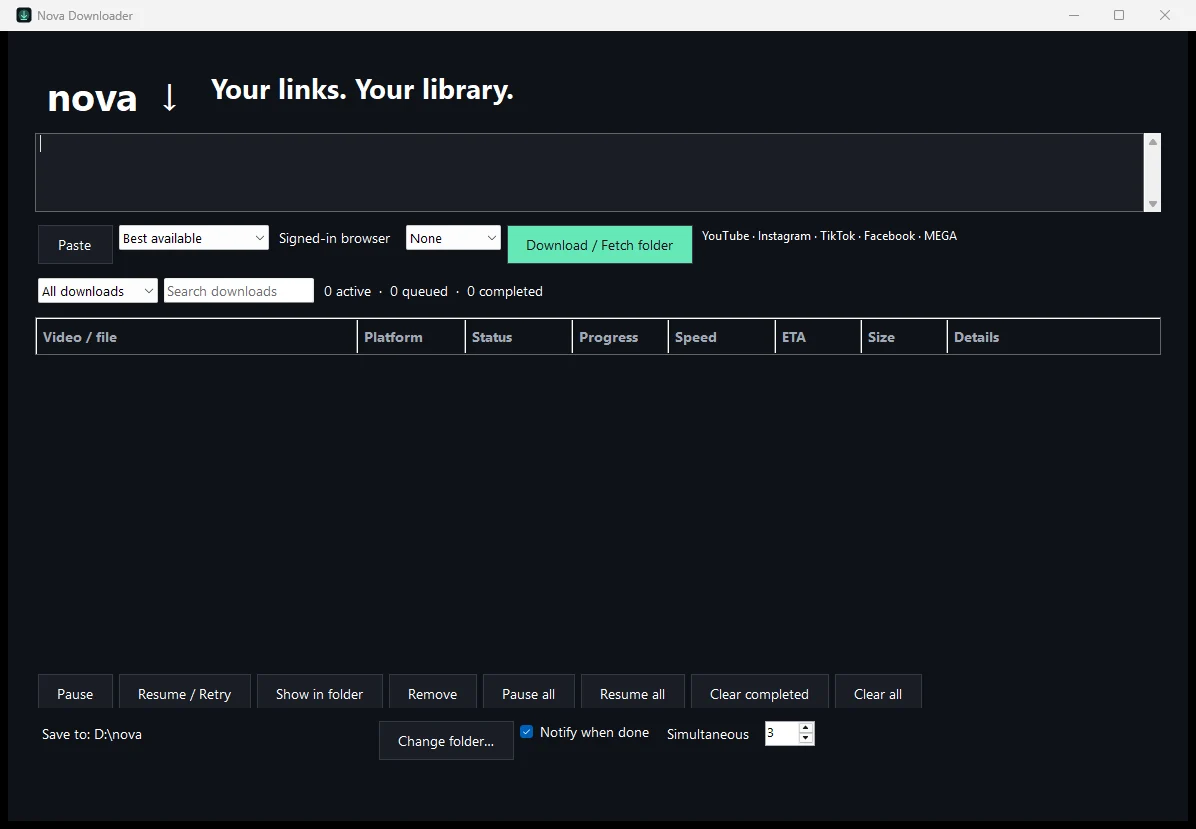Open the Best available quality dropdown
The image size is (1196, 829).
pos(194,238)
